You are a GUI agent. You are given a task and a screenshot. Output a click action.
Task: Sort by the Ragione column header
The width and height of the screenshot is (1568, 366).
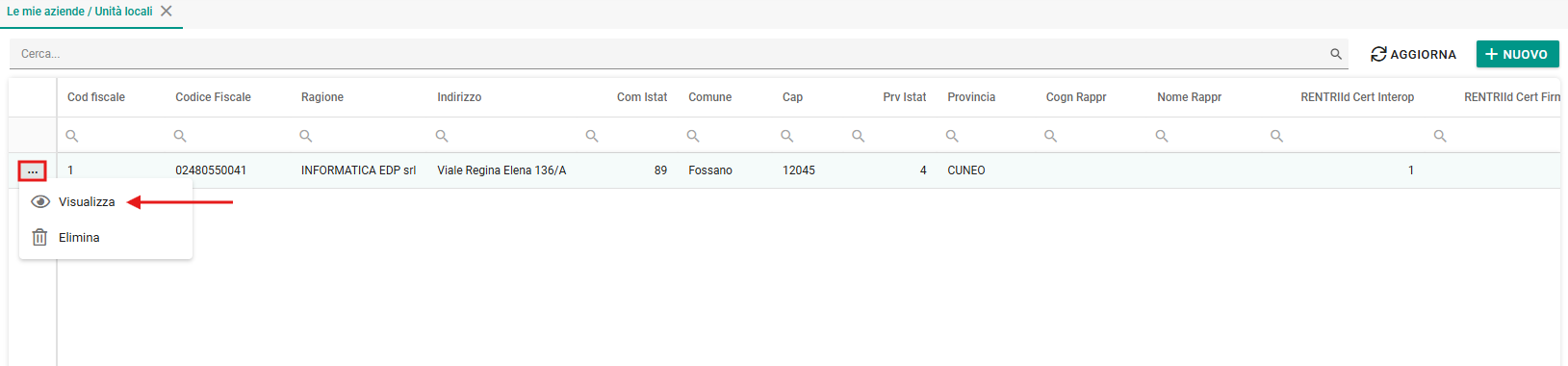pyautogui.click(x=322, y=97)
